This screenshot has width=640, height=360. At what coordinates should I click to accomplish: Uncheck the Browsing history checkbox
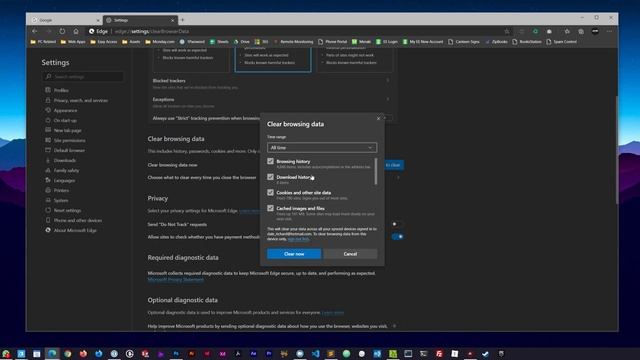(270, 161)
